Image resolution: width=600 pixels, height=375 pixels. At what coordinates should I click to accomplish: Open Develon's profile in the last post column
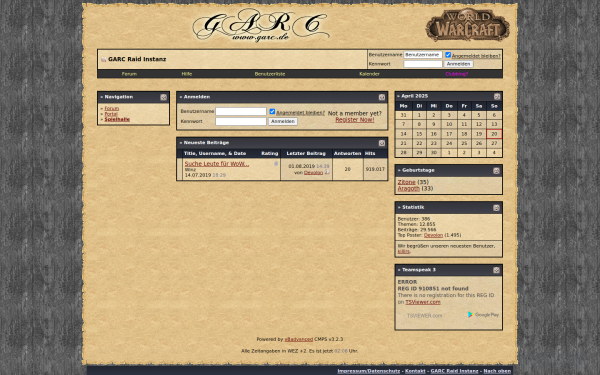[313, 173]
